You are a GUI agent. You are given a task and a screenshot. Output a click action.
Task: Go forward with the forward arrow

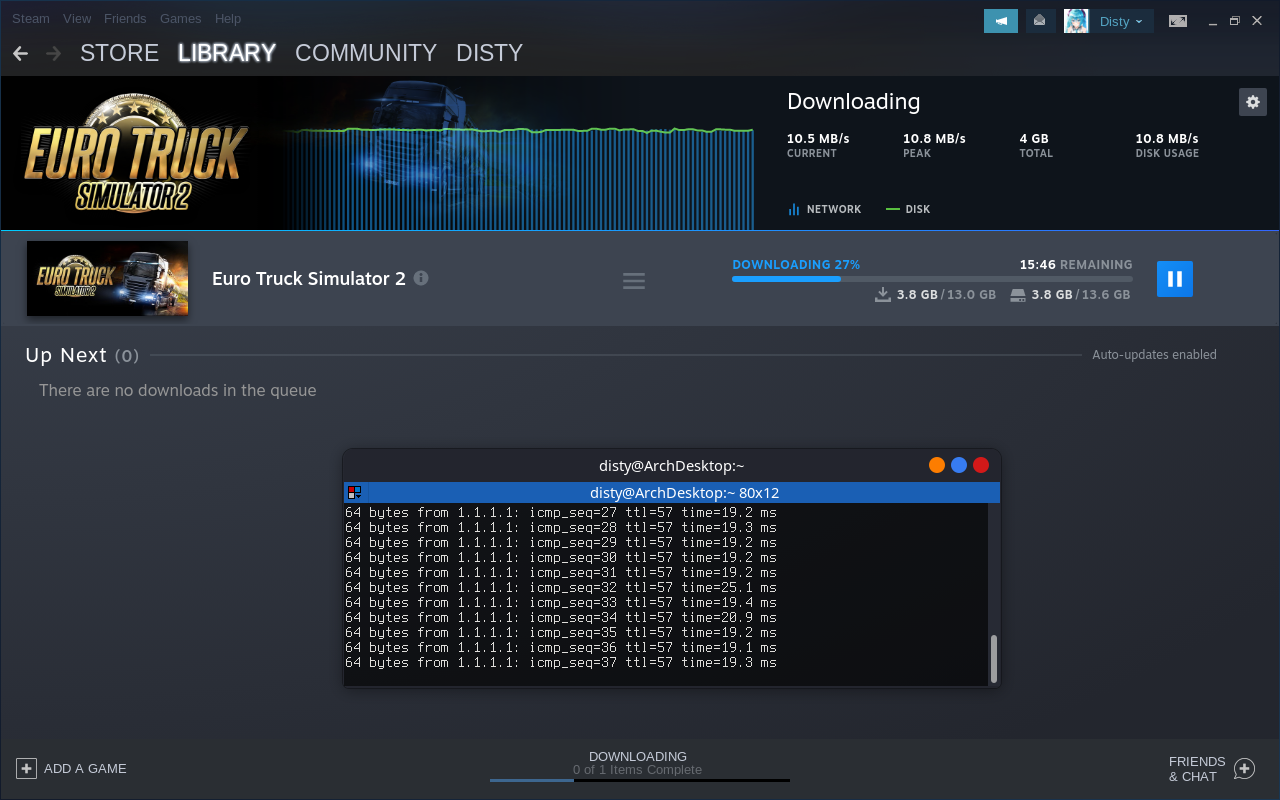[54, 53]
